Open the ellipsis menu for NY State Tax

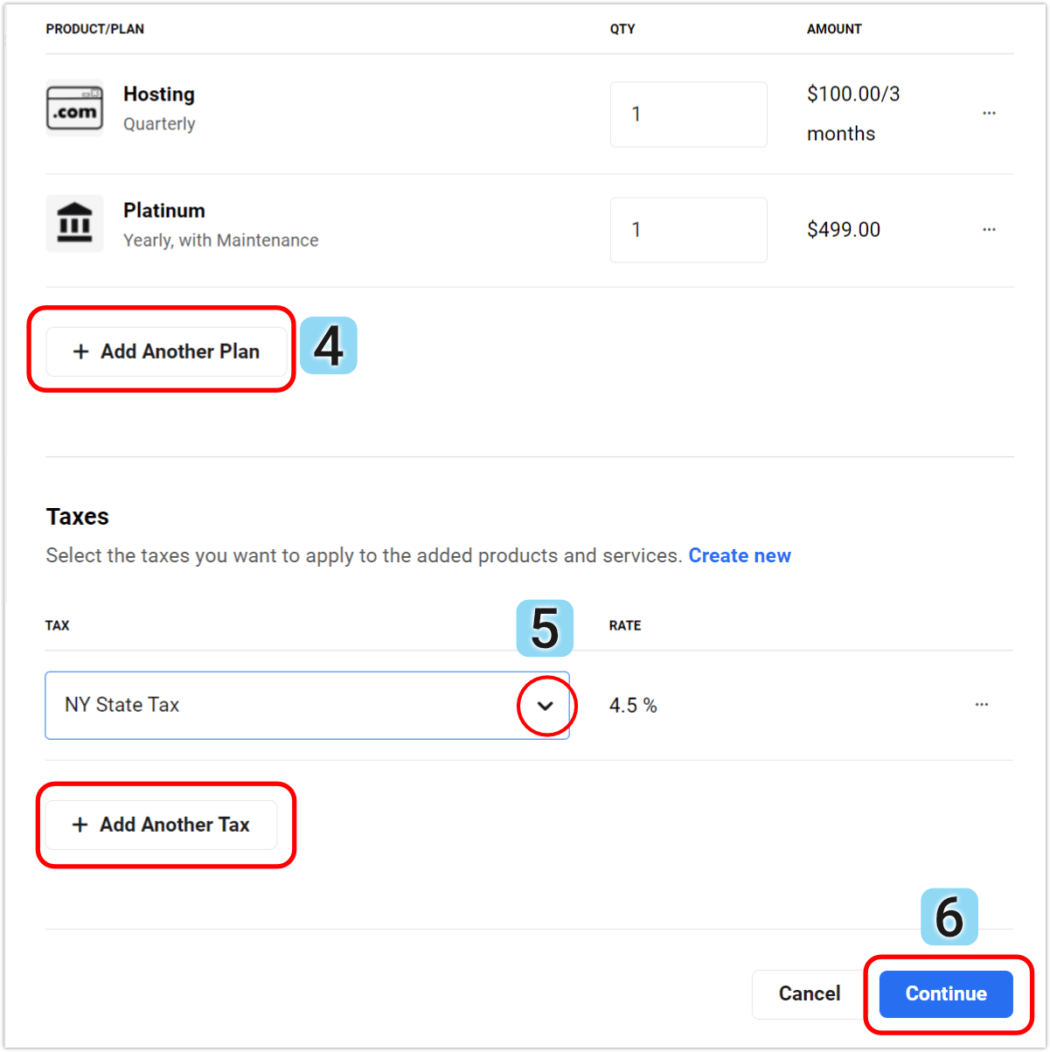pos(981,705)
